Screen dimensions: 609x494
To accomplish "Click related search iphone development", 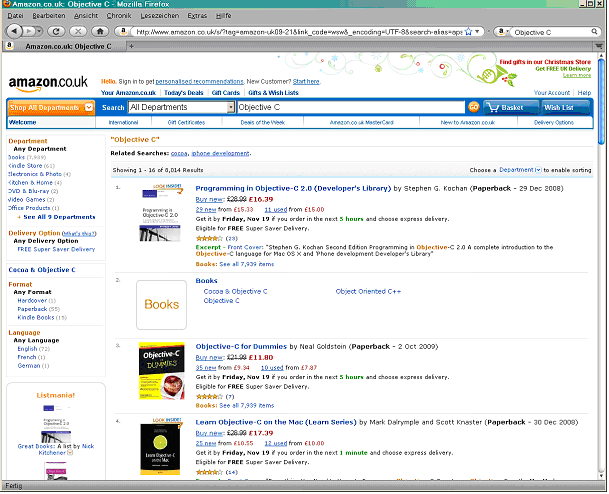I will point(221,153).
